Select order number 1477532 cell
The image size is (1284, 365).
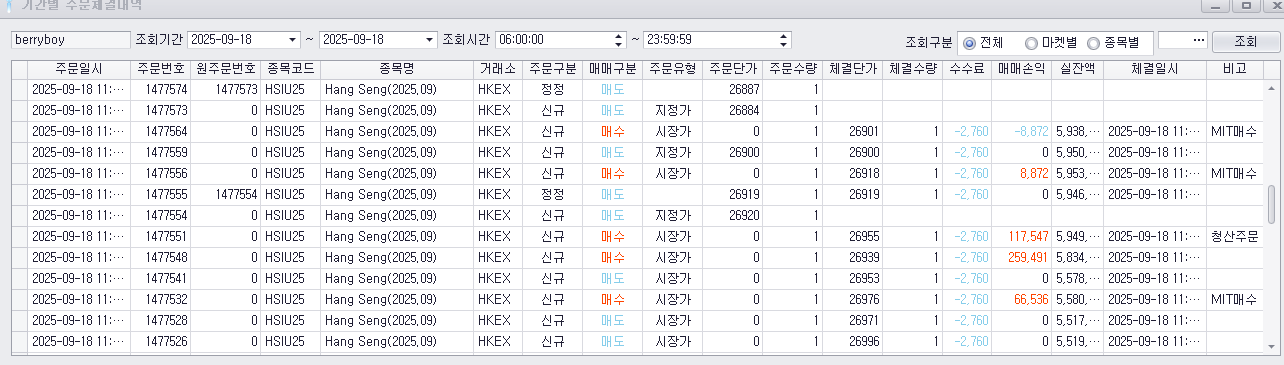(x=160, y=299)
